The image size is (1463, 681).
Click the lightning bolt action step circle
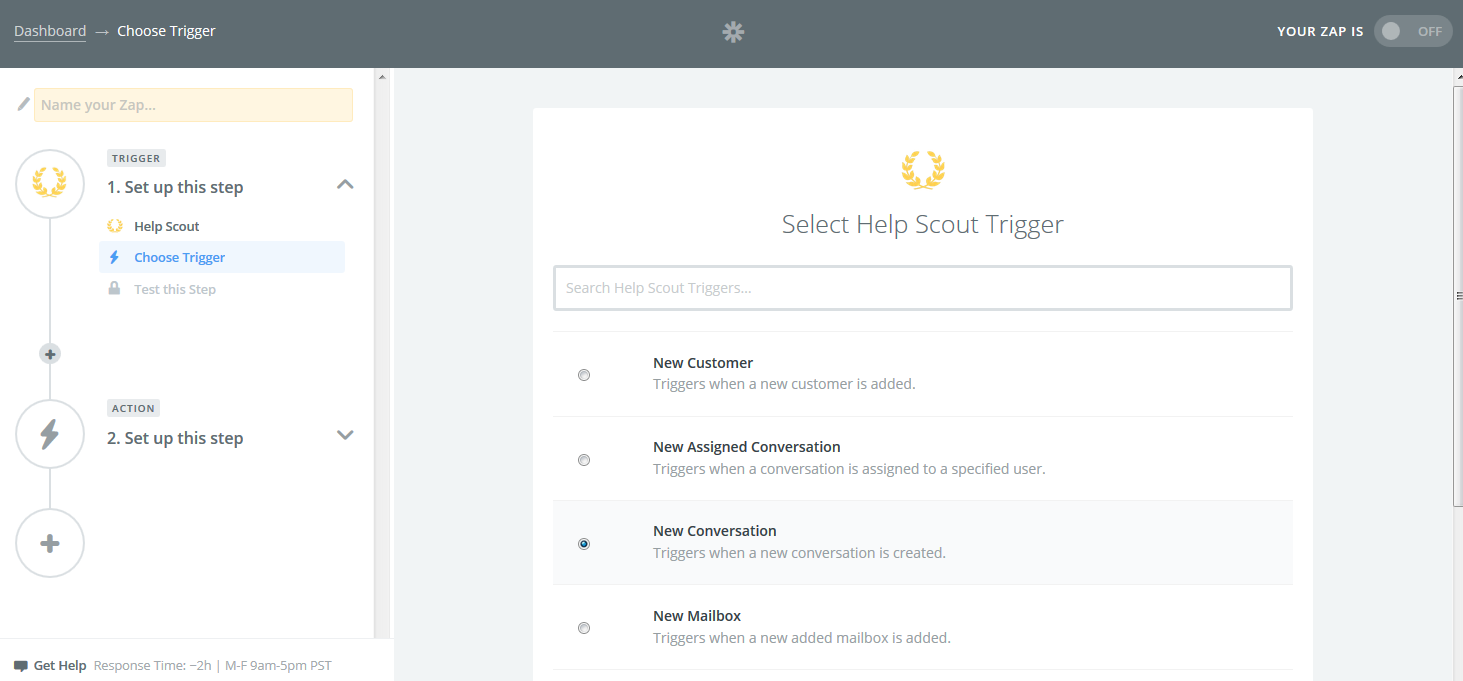click(50, 434)
